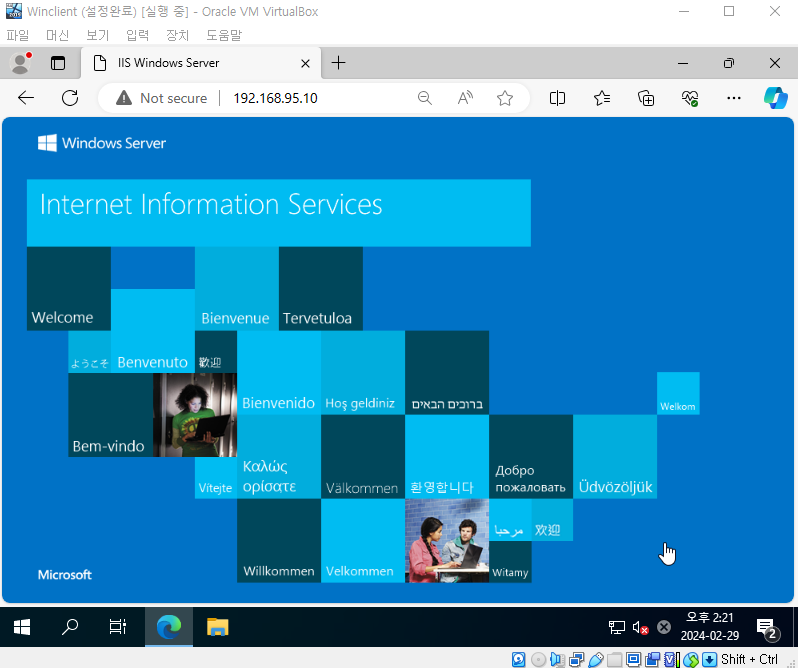Open VirtualBox 보기 menu
The width and height of the screenshot is (798, 668).
click(x=97, y=35)
